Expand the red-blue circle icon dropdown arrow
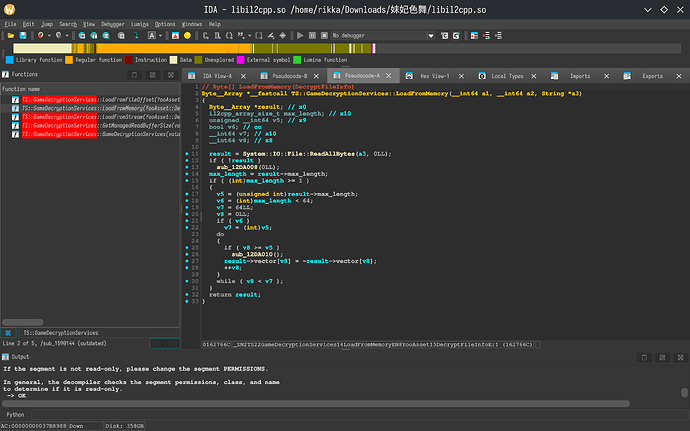690x431 pixels. point(49,36)
